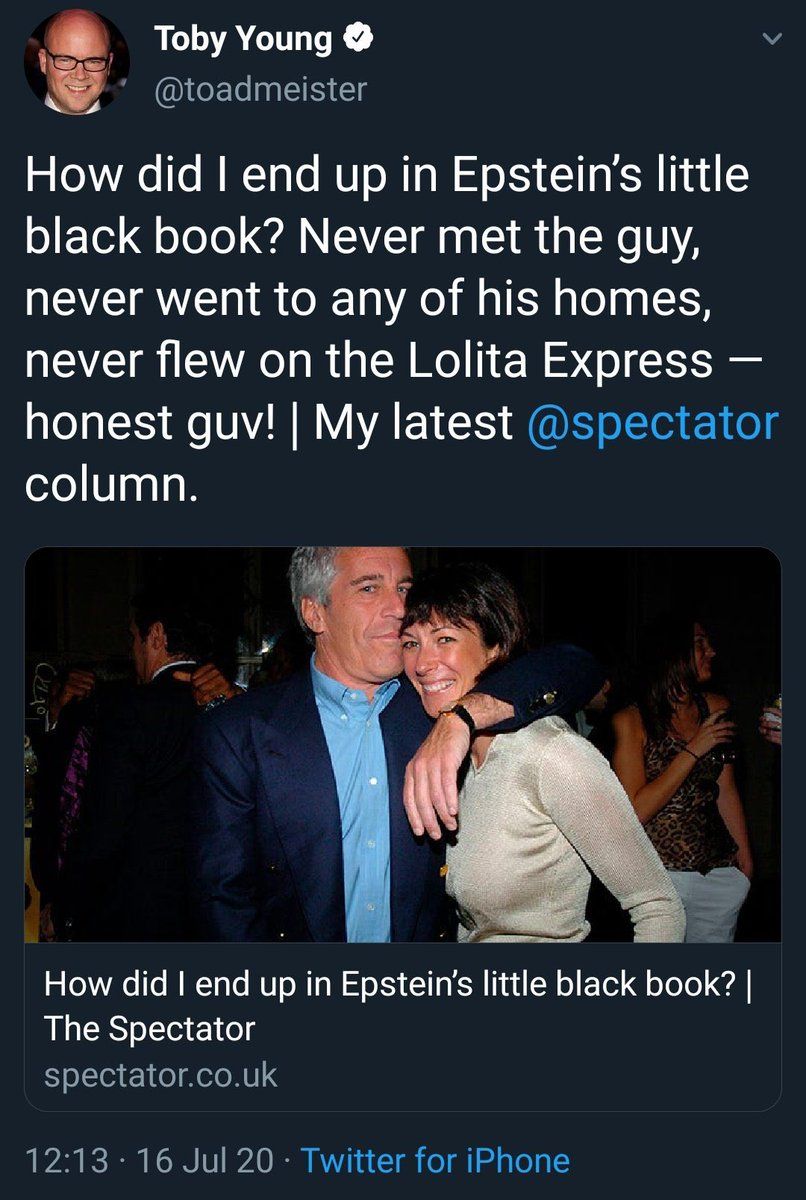The height and width of the screenshot is (1200, 806).
Task: Open the Twitter for iPhone source link
Action: coord(435,1161)
